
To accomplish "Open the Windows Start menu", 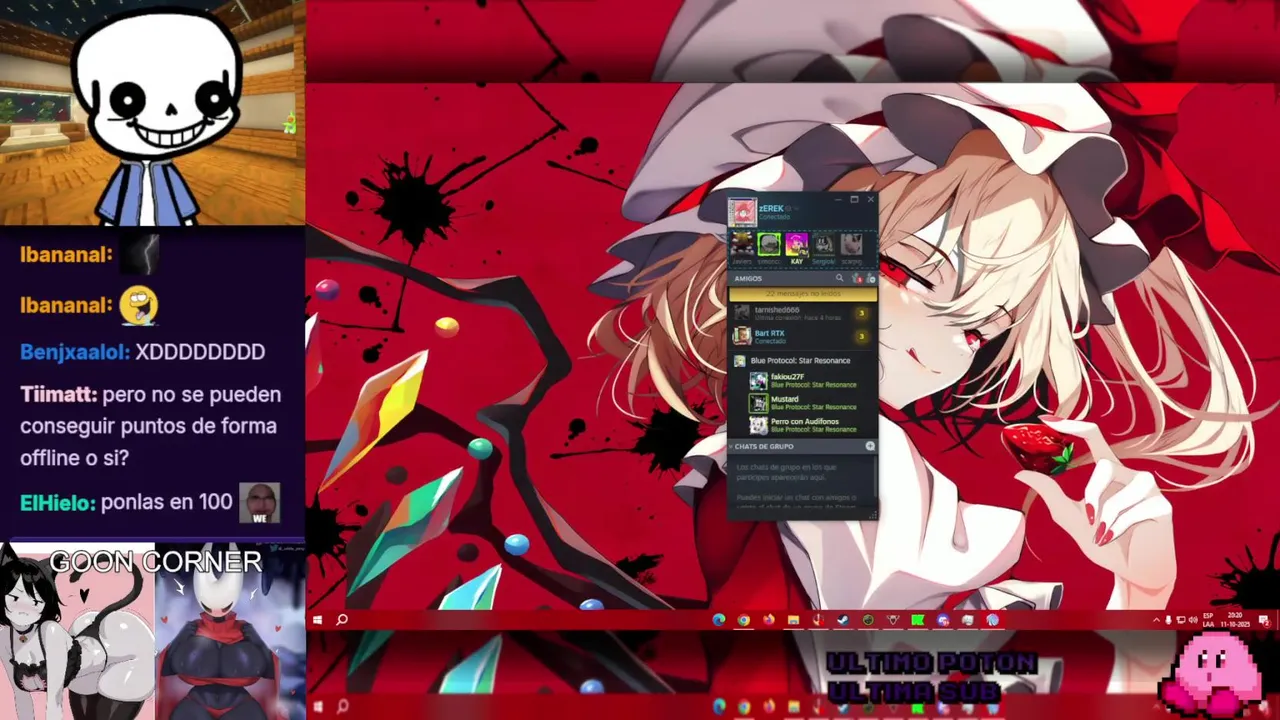I will coord(318,620).
